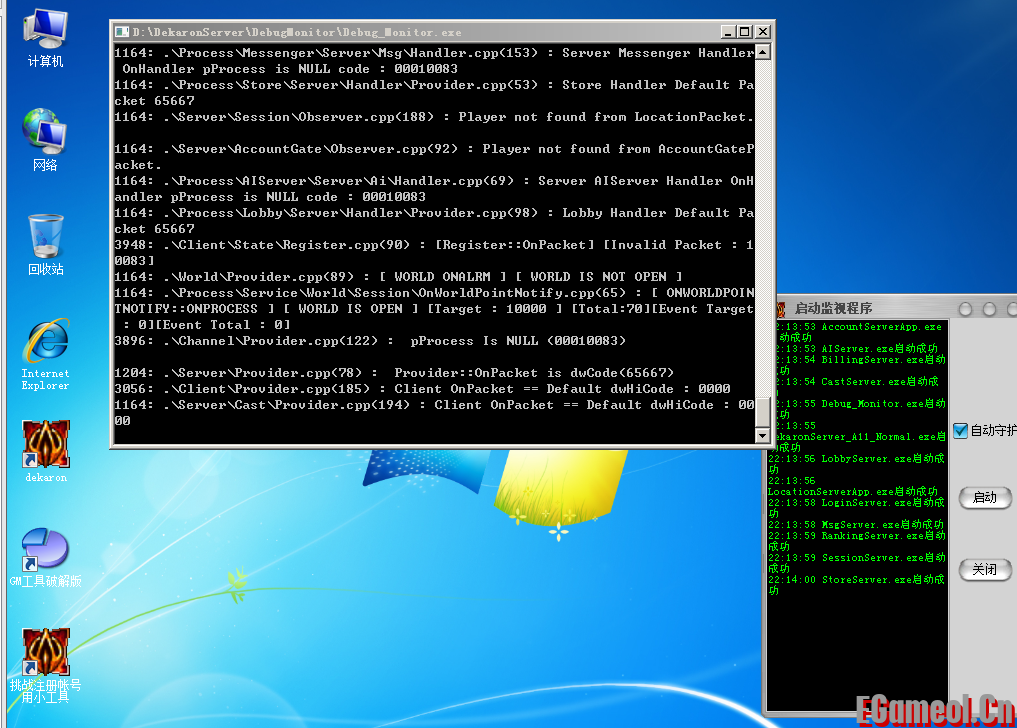The width and height of the screenshot is (1017, 728).
Task: Close the Debug_Monitor console window
Action: (763, 32)
